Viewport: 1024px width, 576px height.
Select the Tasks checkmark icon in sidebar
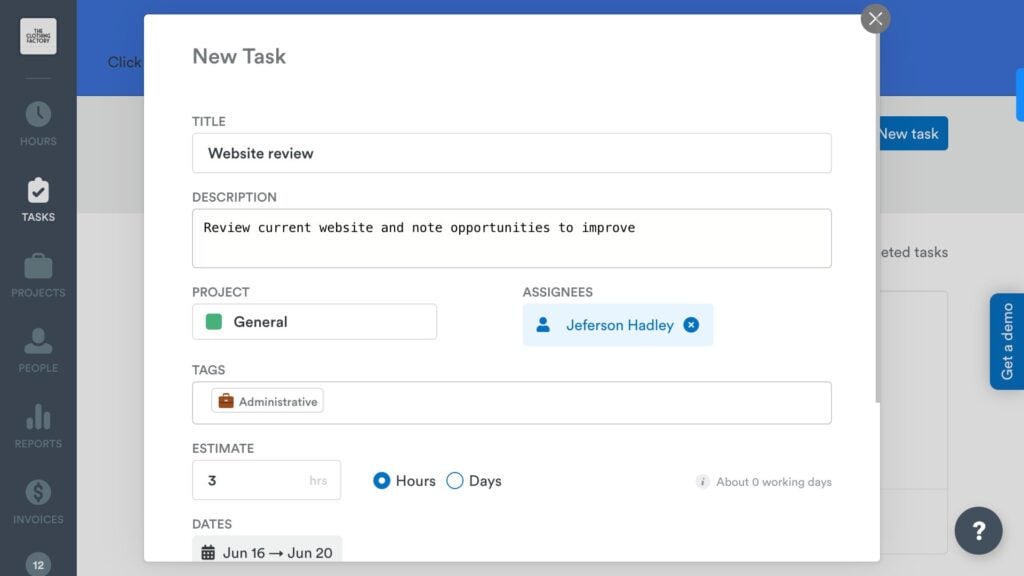click(37, 191)
